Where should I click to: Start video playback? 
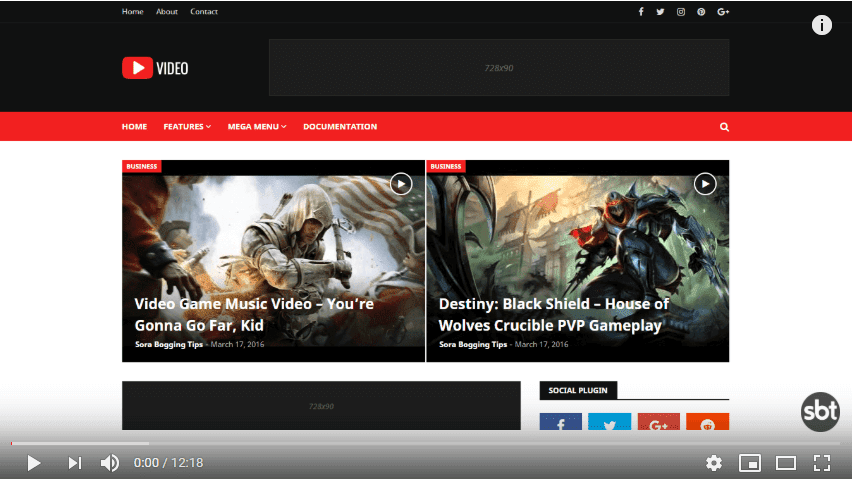coord(34,463)
